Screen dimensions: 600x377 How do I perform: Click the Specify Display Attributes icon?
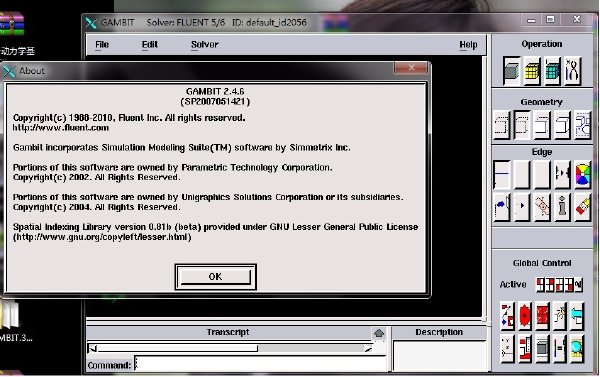pos(525,349)
